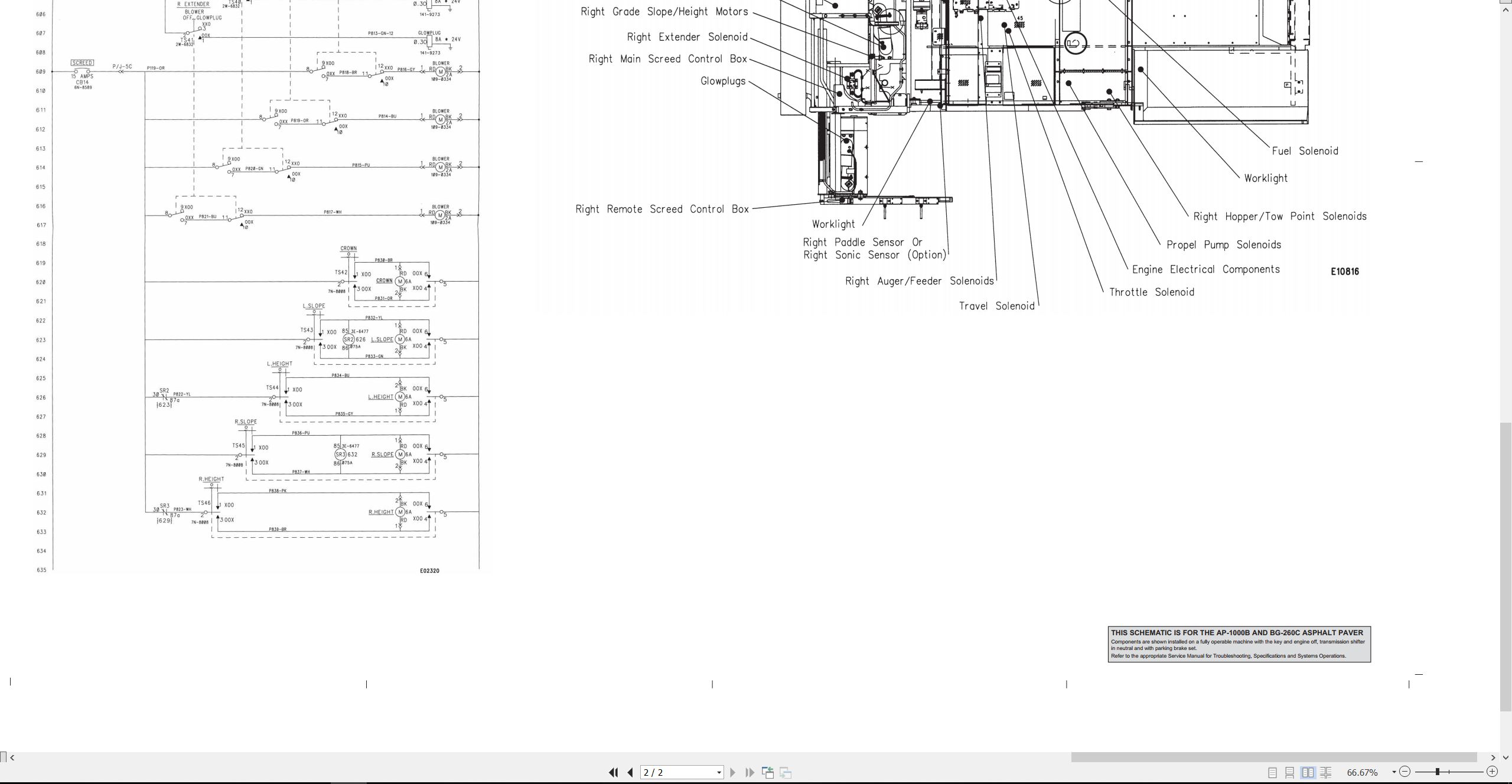
Task: Go to the previous page
Action: tap(630, 772)
